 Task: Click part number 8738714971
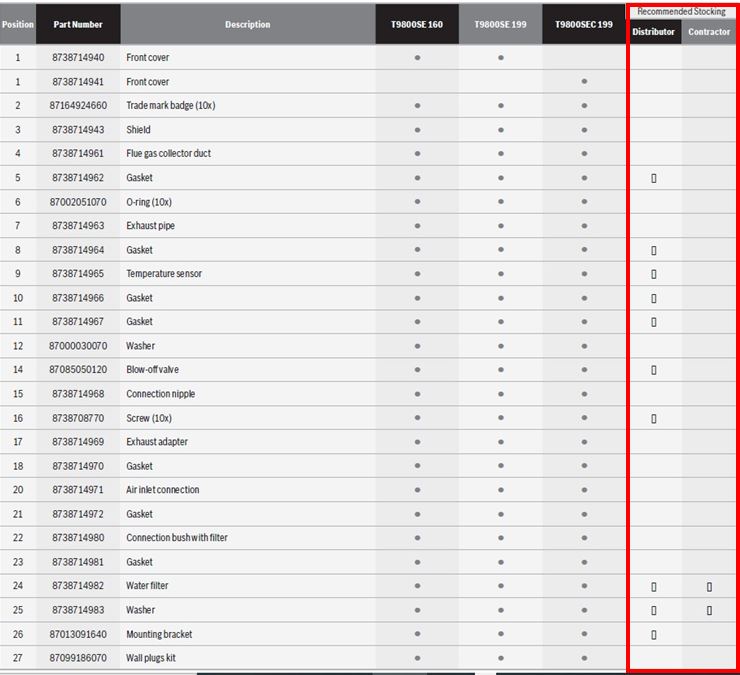[78, 490]
